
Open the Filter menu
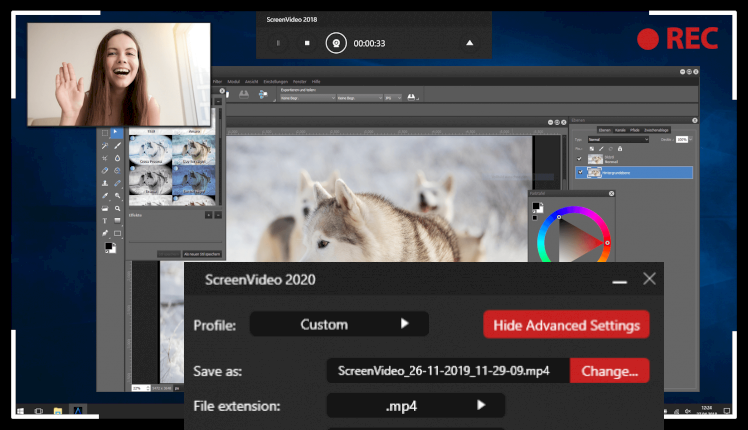pyautogui.click(x=218, y=82)
